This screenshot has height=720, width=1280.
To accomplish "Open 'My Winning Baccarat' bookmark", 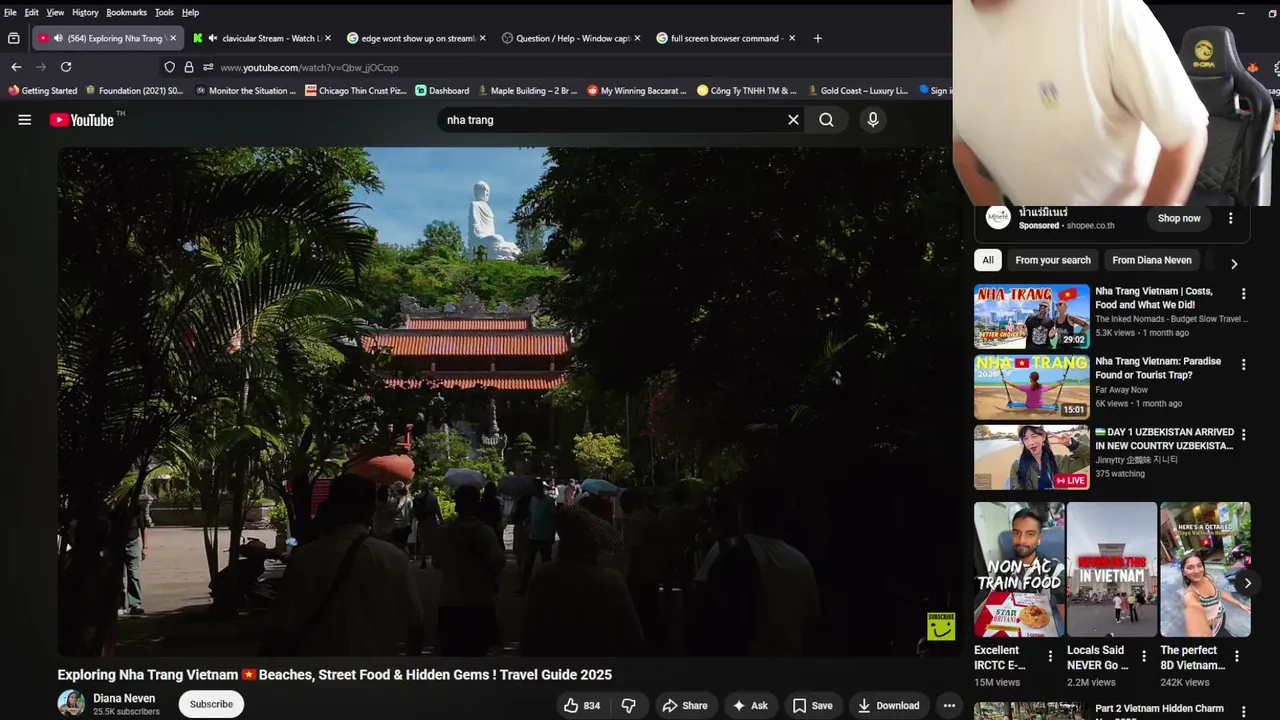I will 637,90.
